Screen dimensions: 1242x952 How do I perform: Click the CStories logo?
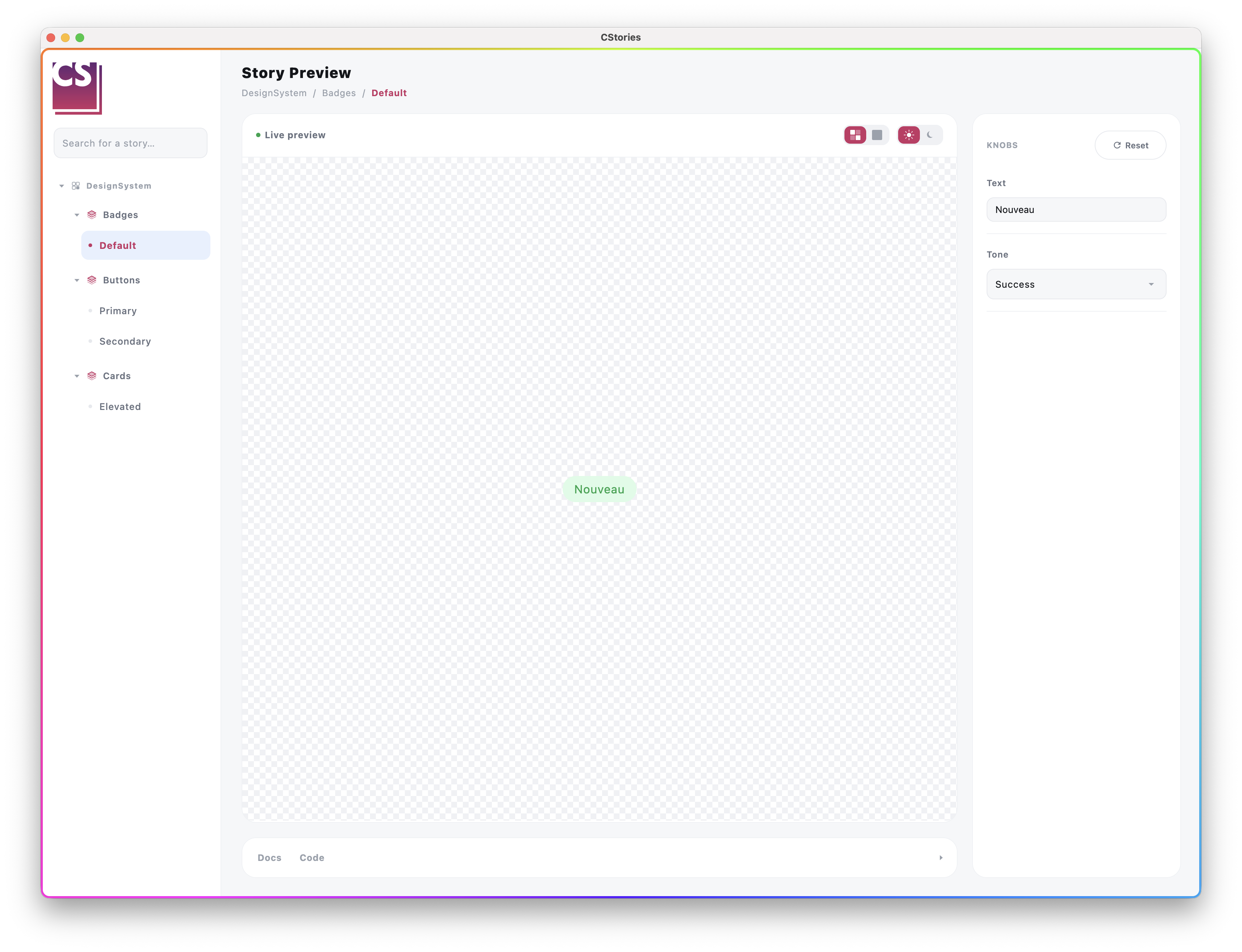[x=77, y=89]
